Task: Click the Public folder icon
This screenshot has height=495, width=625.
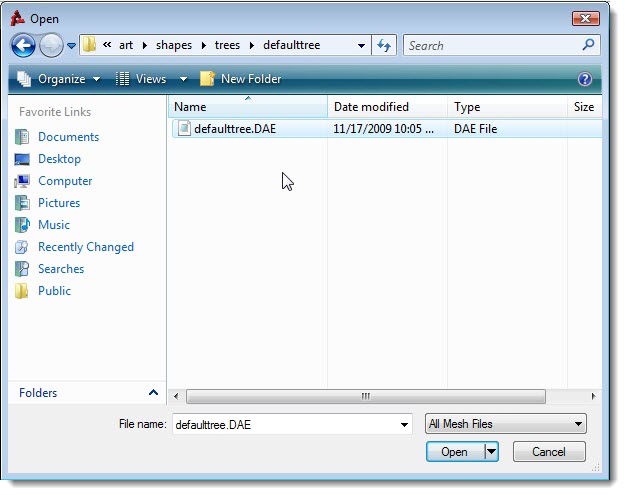Action: (x=22, y=291)
